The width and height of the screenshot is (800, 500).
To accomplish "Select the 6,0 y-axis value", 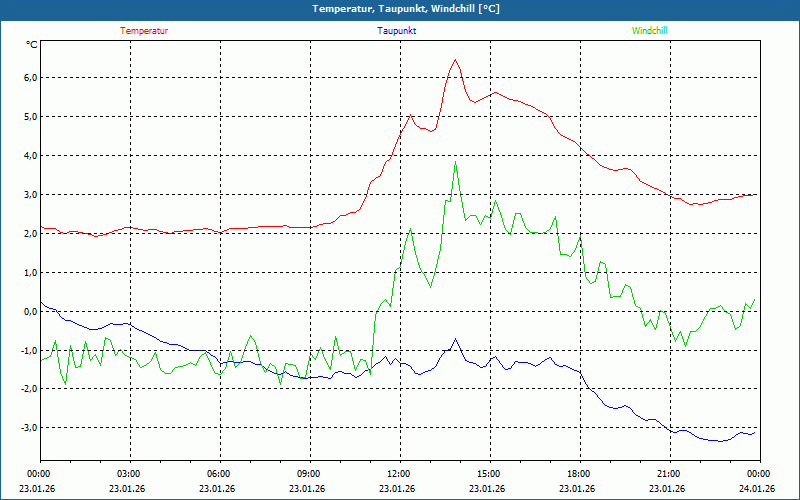I will point(30,78).
